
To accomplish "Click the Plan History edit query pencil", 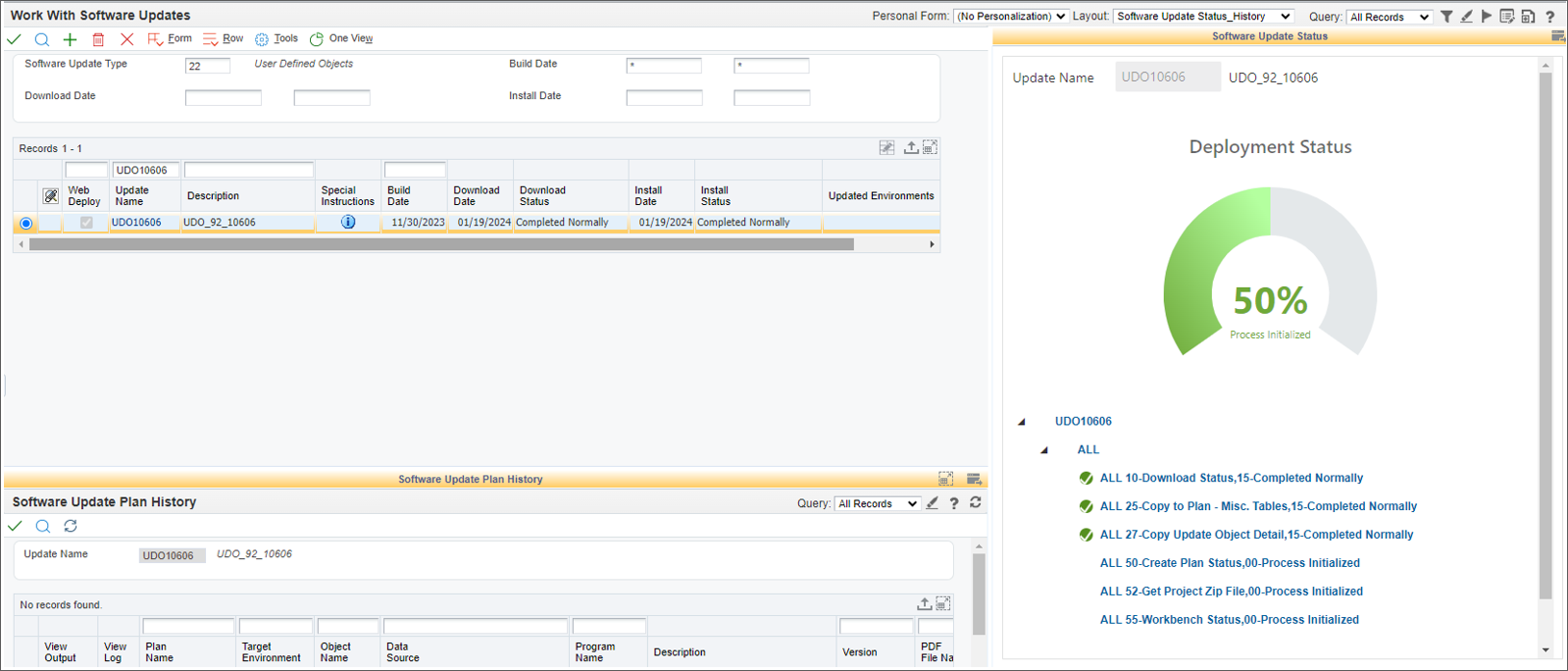I will (x=933, y=503).
